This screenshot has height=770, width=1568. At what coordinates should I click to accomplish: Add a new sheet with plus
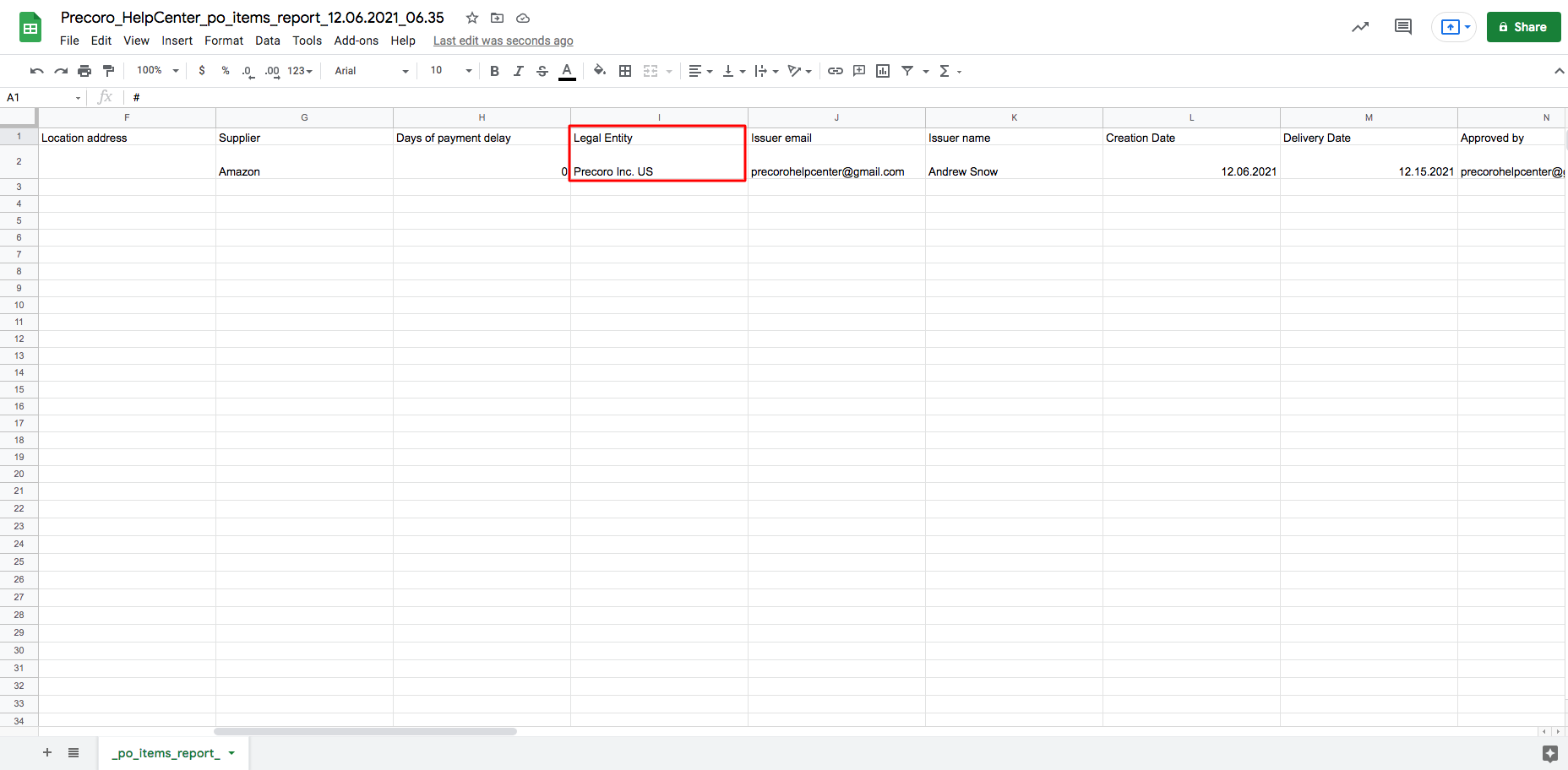pyautogui.click(x=47, y=752)
